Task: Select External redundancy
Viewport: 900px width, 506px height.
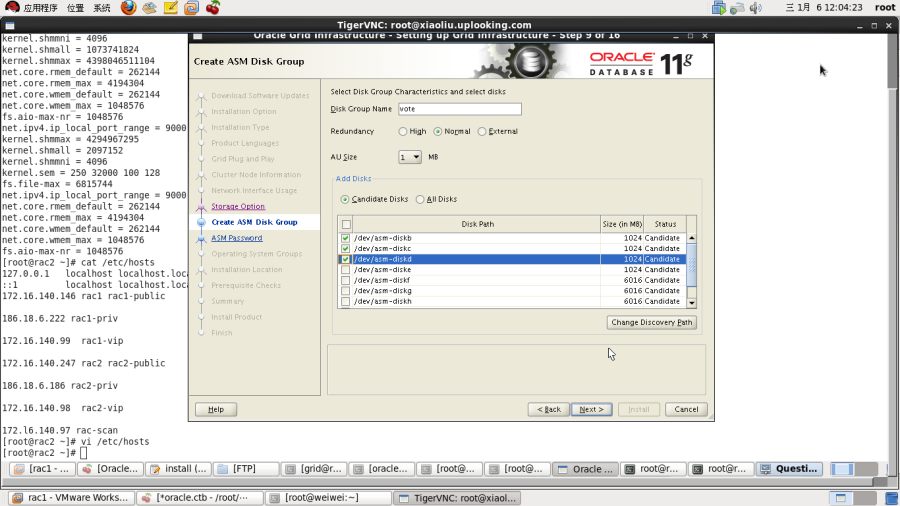Action: 482,131
